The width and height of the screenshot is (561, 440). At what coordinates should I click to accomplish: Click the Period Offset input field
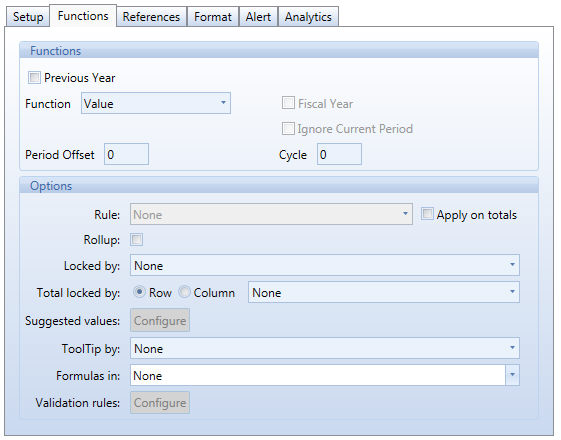pyautogui.click(x=126, y=154)
